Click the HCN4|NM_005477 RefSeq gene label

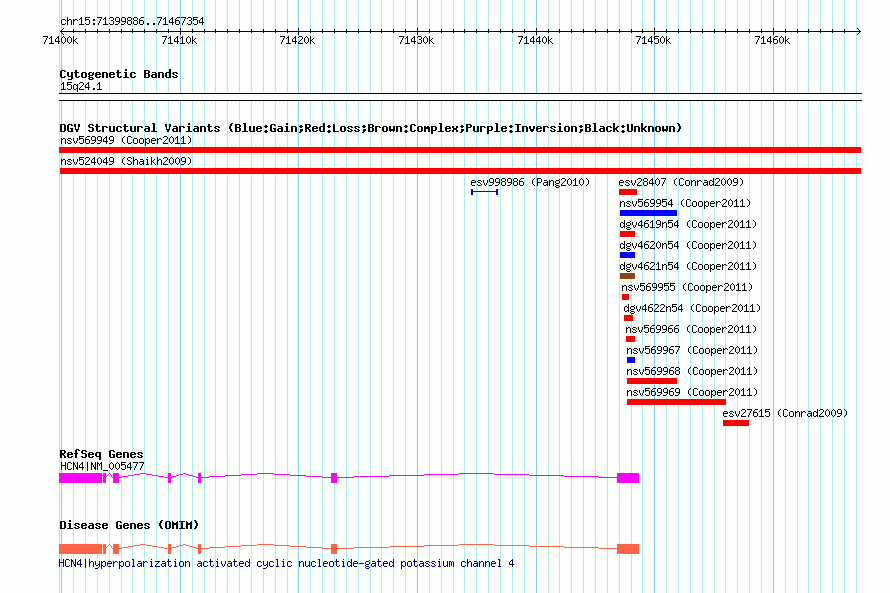102,466
